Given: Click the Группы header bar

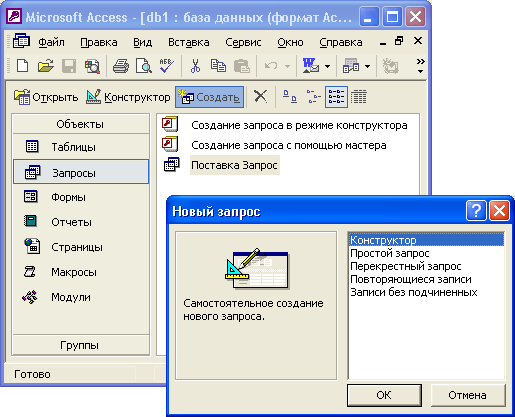Looking at the screenshot, I should 80,345.
